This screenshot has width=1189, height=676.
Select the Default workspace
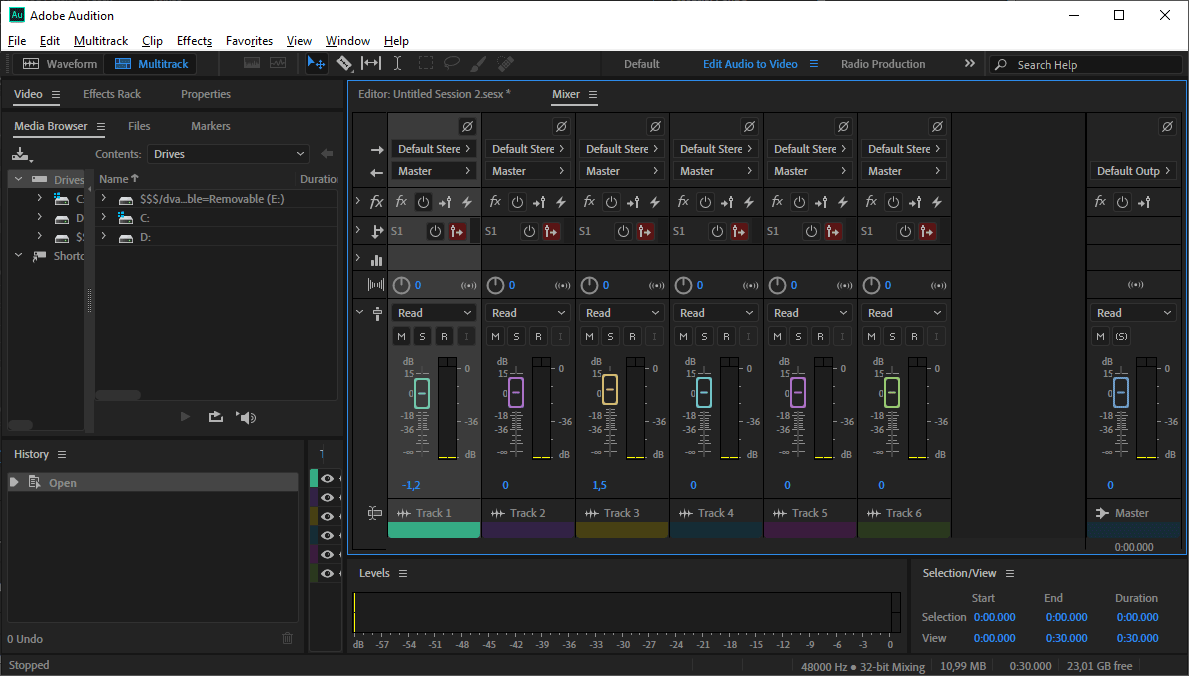pos(642,64)
